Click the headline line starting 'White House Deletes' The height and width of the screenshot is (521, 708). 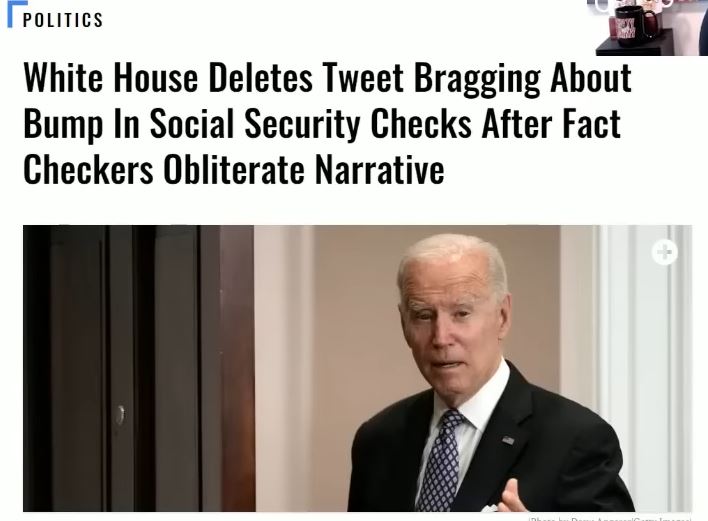pos(327,78)
